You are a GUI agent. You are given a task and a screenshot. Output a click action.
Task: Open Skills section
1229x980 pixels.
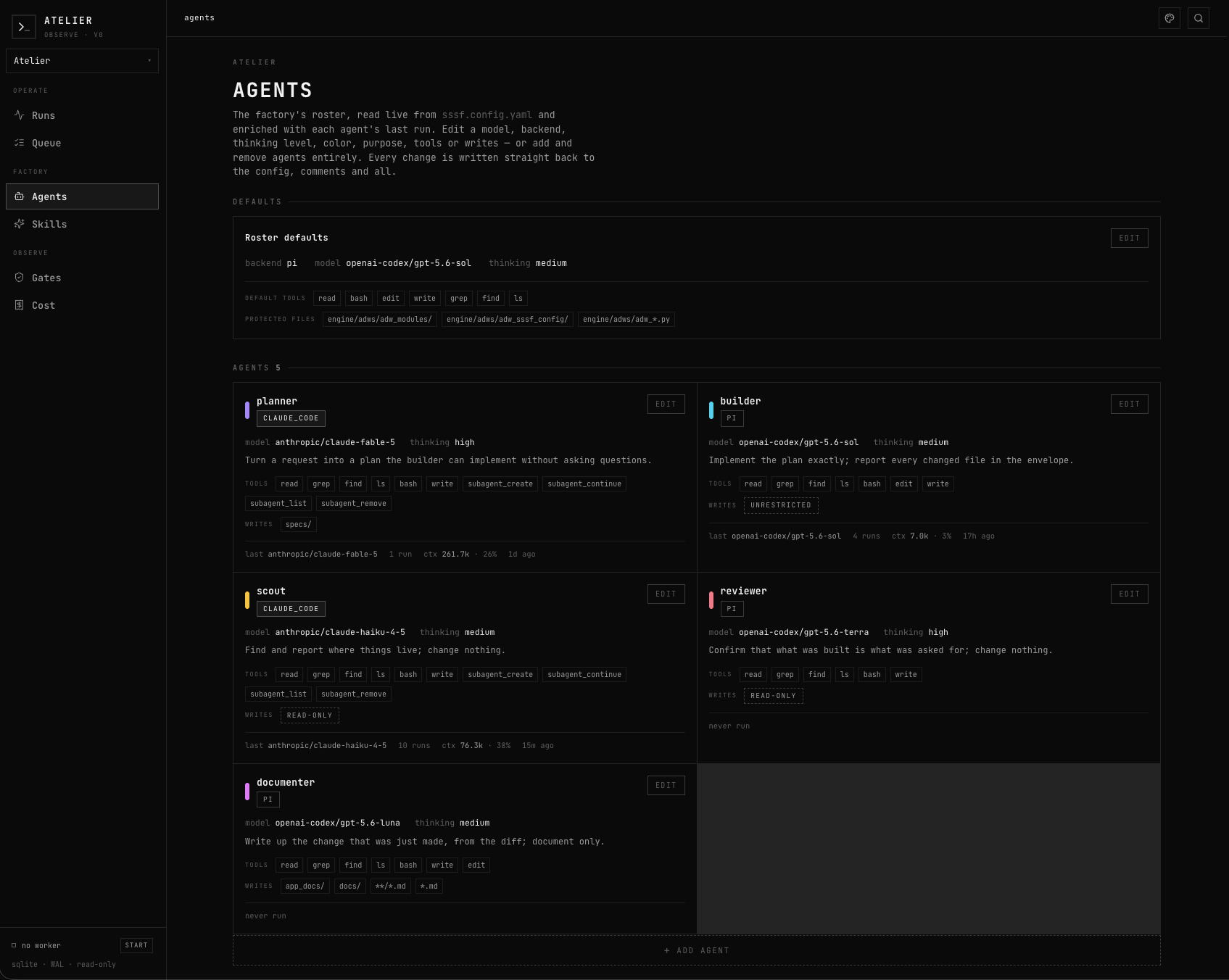tap(82, 224)
